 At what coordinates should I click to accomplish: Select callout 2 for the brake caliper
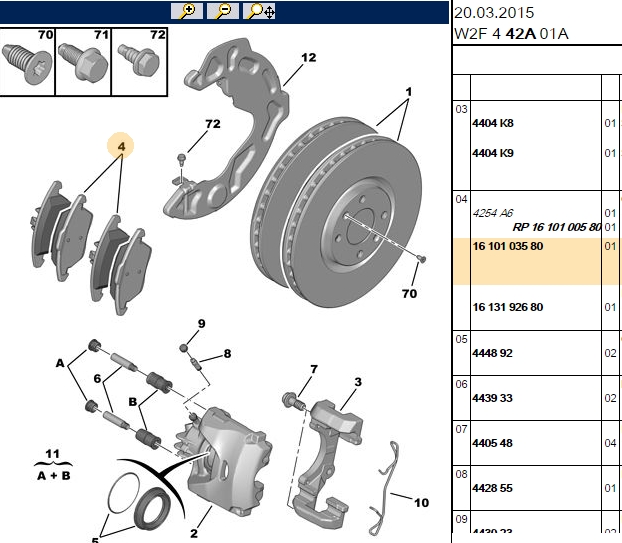[194, 533]
